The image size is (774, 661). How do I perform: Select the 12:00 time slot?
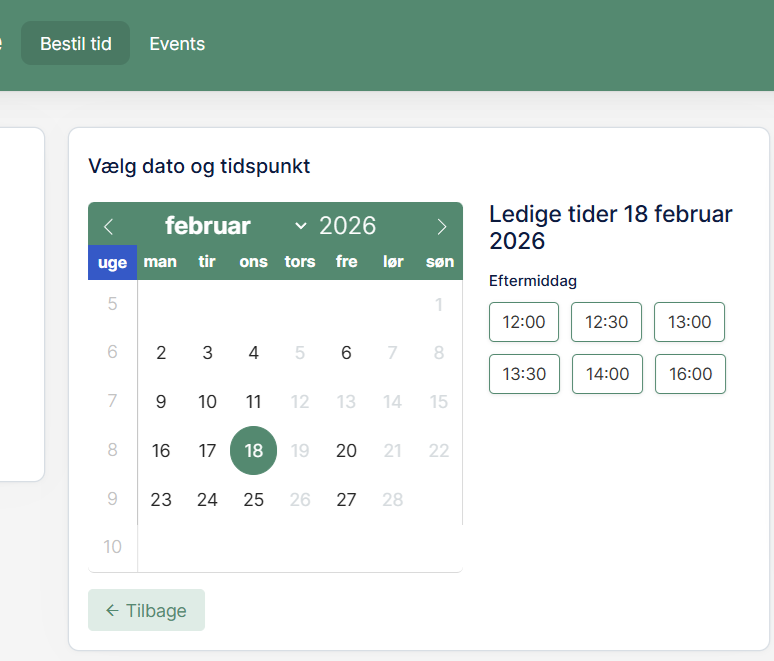tap(524, 322)
